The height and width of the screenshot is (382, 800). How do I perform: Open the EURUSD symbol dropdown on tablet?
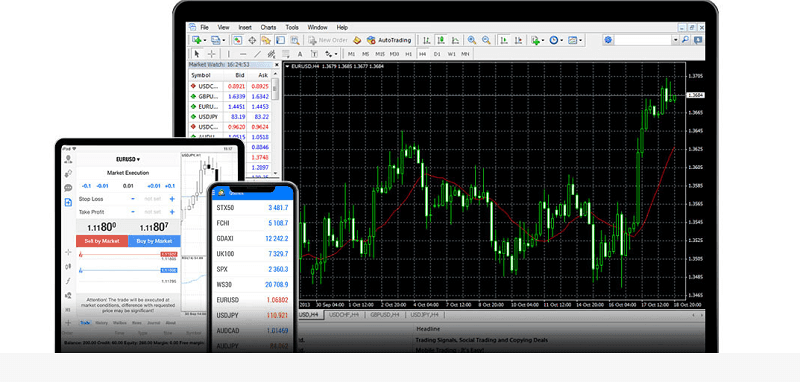pos(128,159)
